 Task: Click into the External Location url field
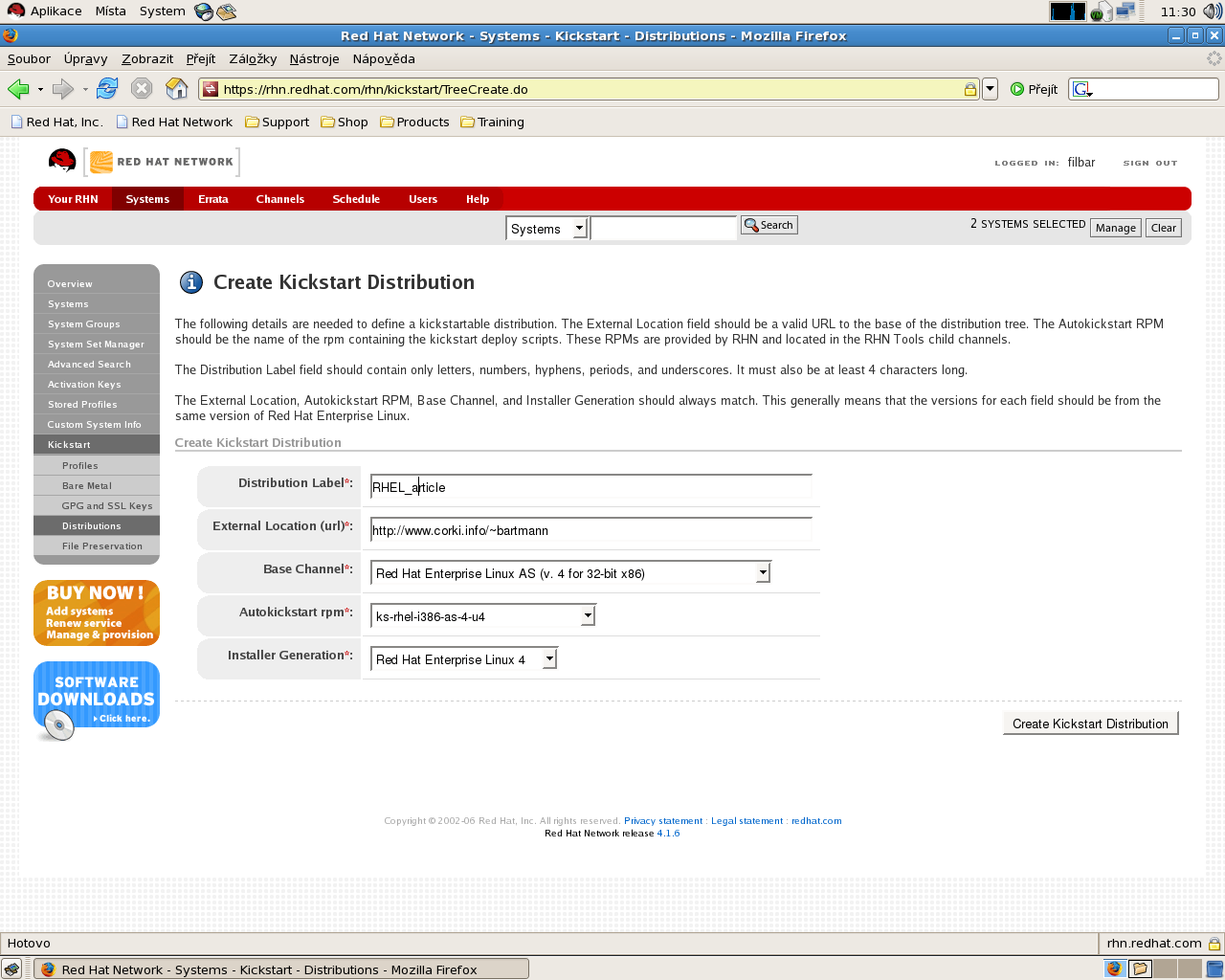591,530
